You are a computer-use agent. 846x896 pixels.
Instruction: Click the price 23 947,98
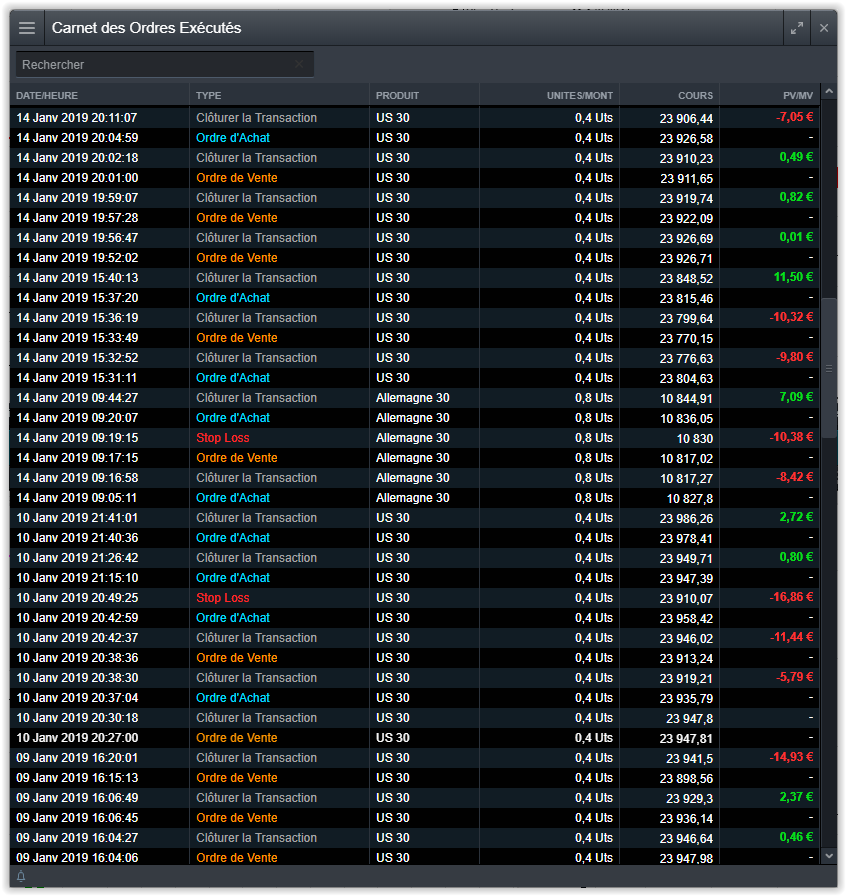click(x=686, y=858)
